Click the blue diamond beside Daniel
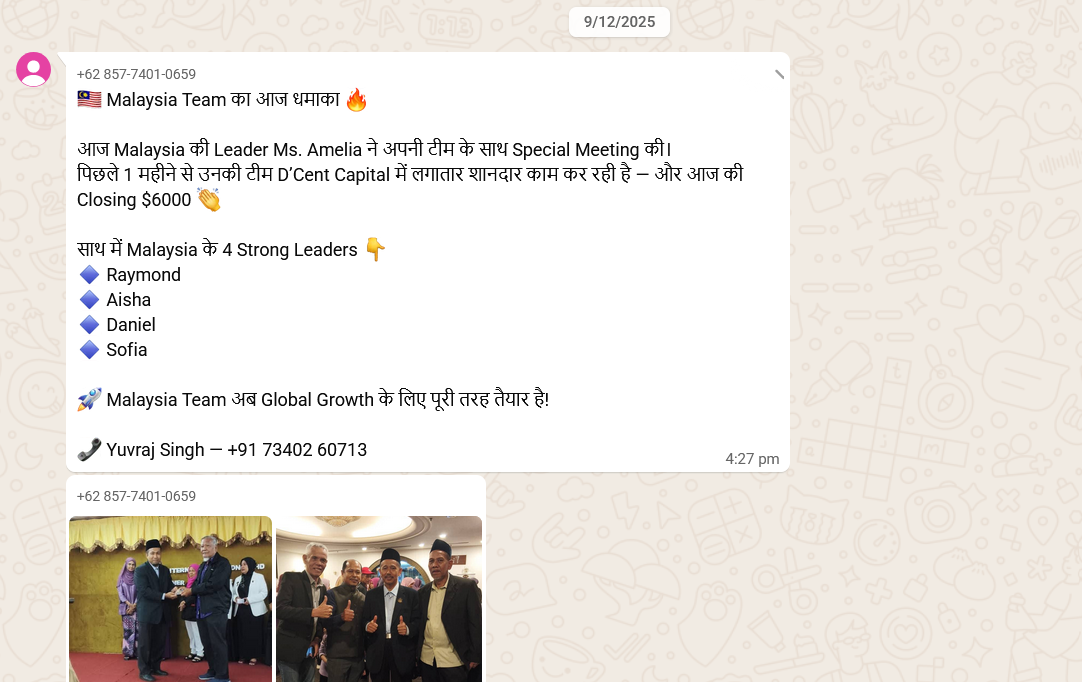Image resolution: width=1082 pixels, height=682 pixels. pos(90,324)
